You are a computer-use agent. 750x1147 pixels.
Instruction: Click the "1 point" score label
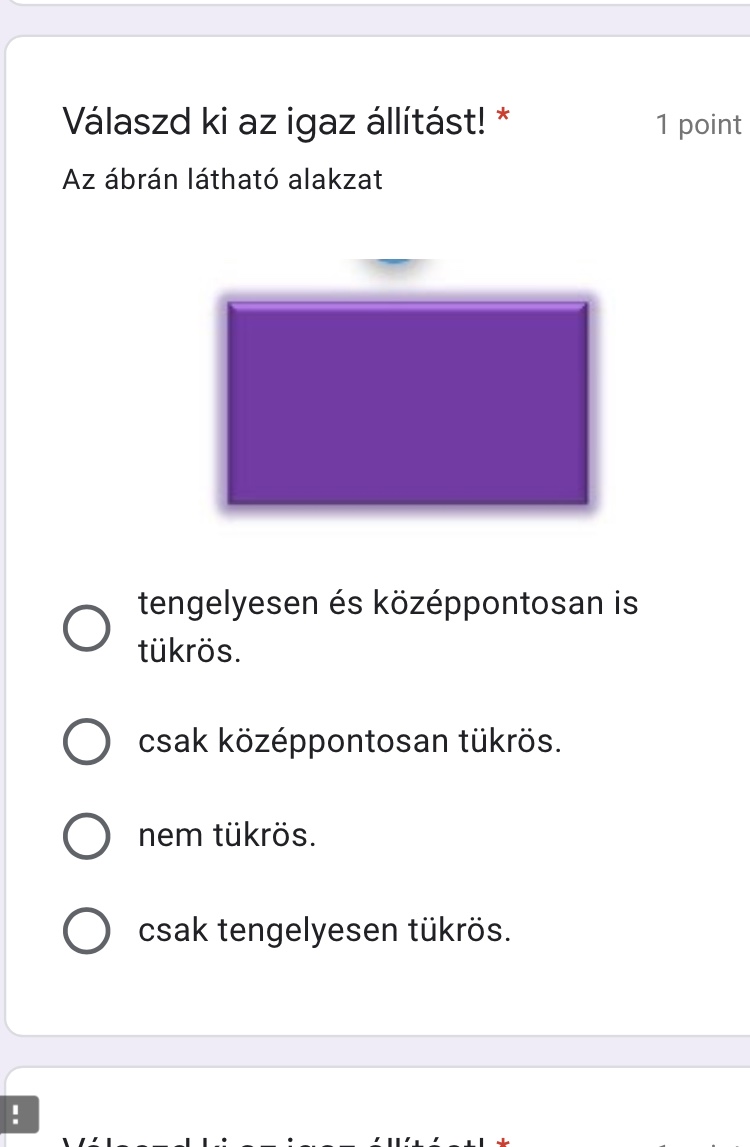698,125
